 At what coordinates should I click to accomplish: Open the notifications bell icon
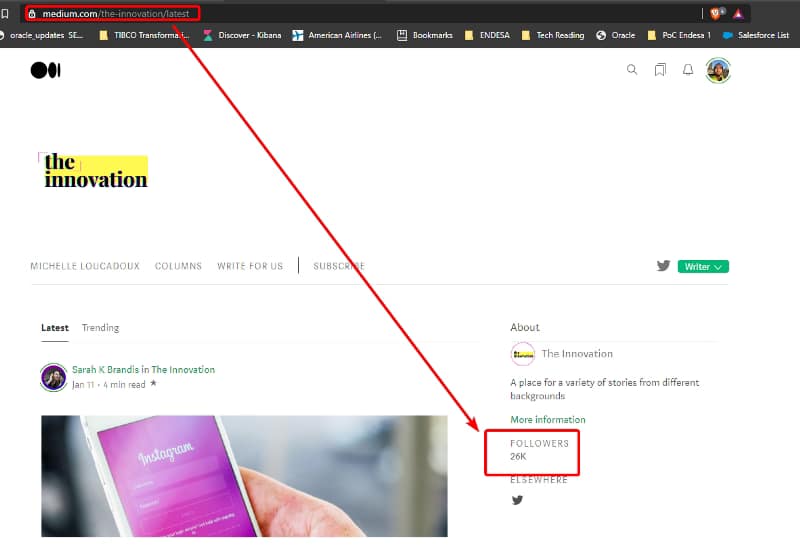pos(688,69)
